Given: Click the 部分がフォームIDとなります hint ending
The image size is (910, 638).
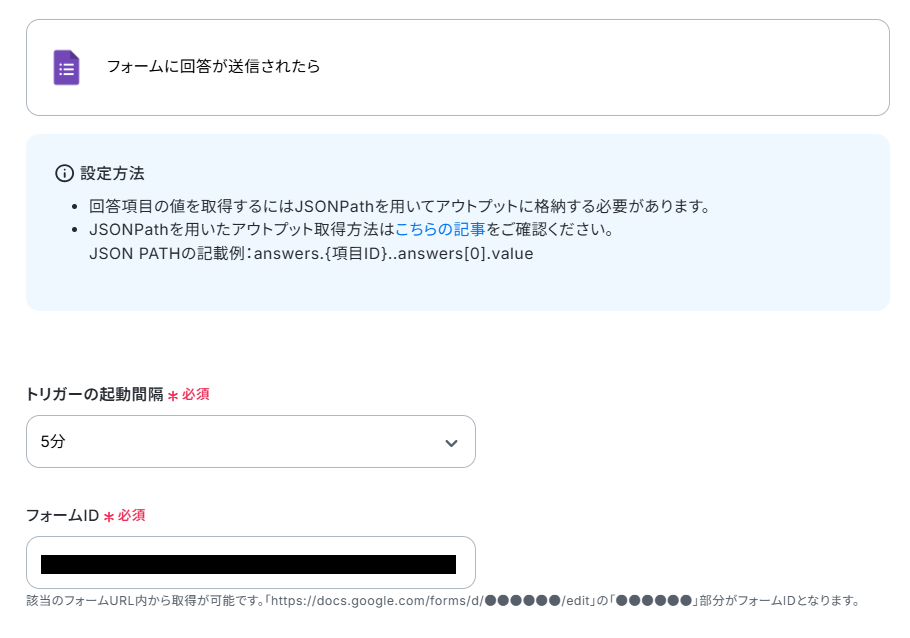Looking at the screenshot, I should (779, 600).
